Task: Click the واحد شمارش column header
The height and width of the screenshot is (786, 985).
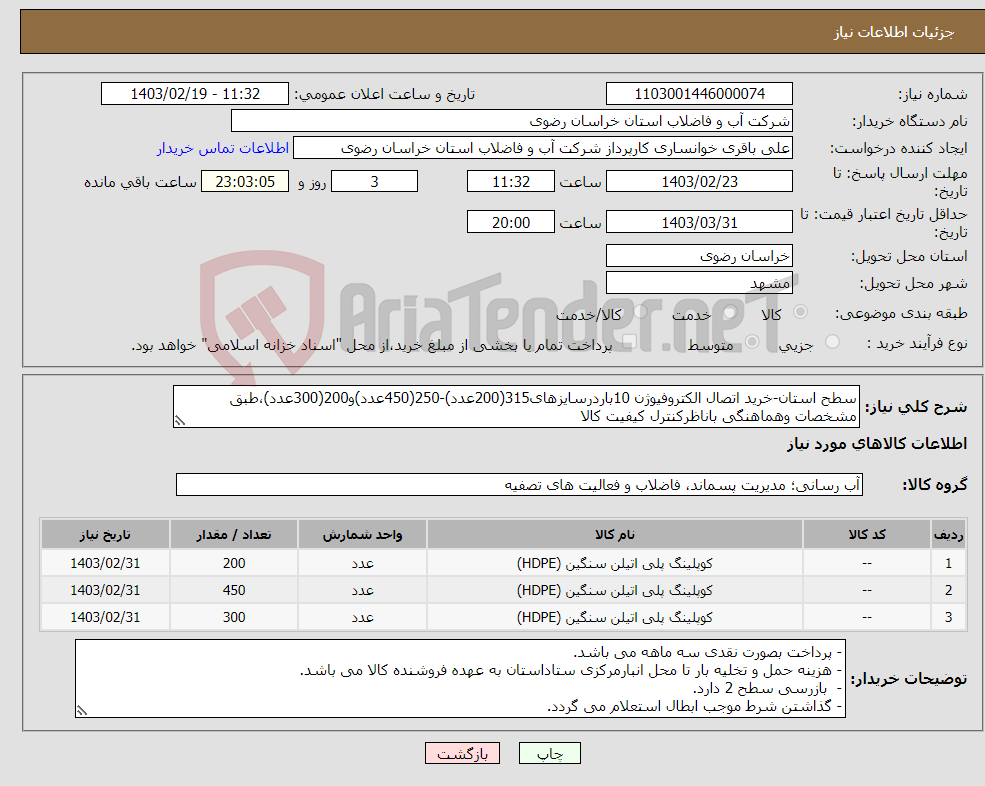Action: [x=362, y=535]
